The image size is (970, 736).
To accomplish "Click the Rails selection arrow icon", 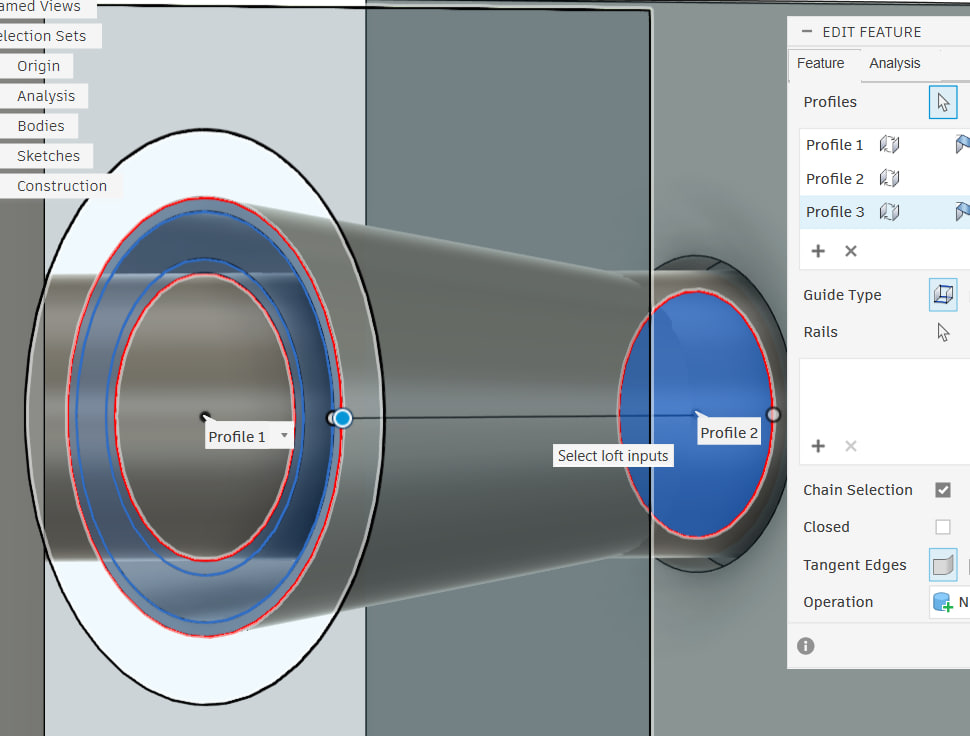I will (943, 332).
